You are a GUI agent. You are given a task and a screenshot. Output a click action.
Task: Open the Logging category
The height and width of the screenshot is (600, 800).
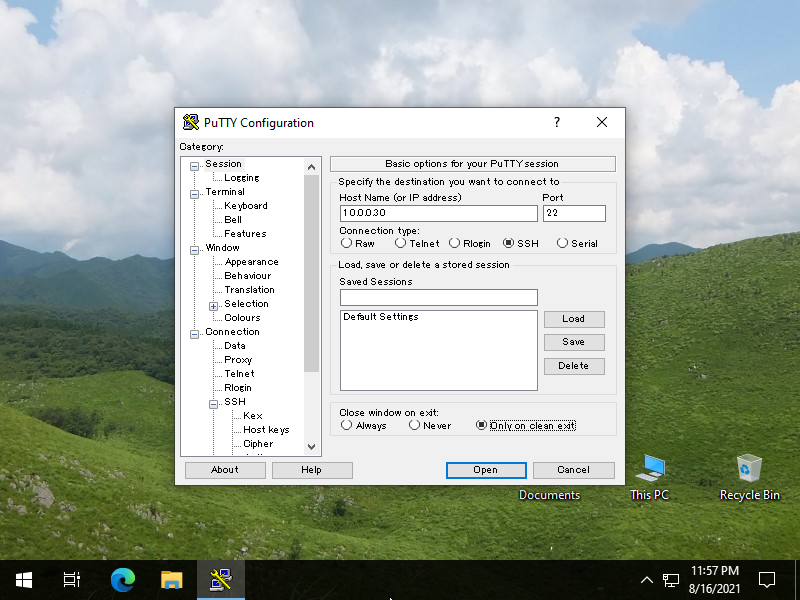click(x=242, y=178)
